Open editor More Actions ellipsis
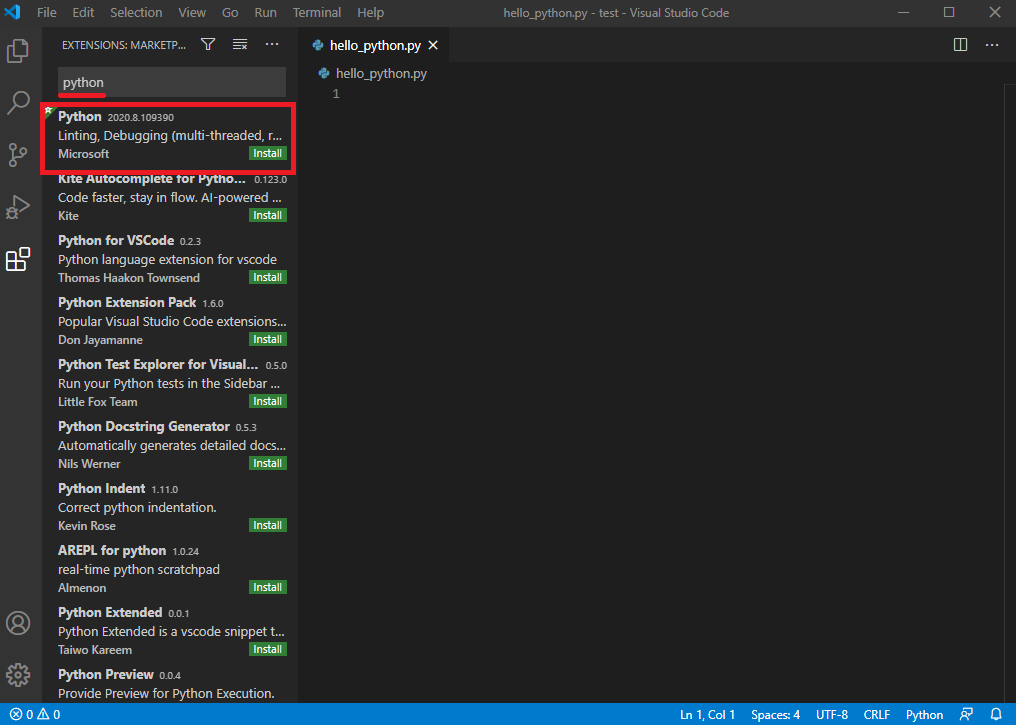 [992, 45]
